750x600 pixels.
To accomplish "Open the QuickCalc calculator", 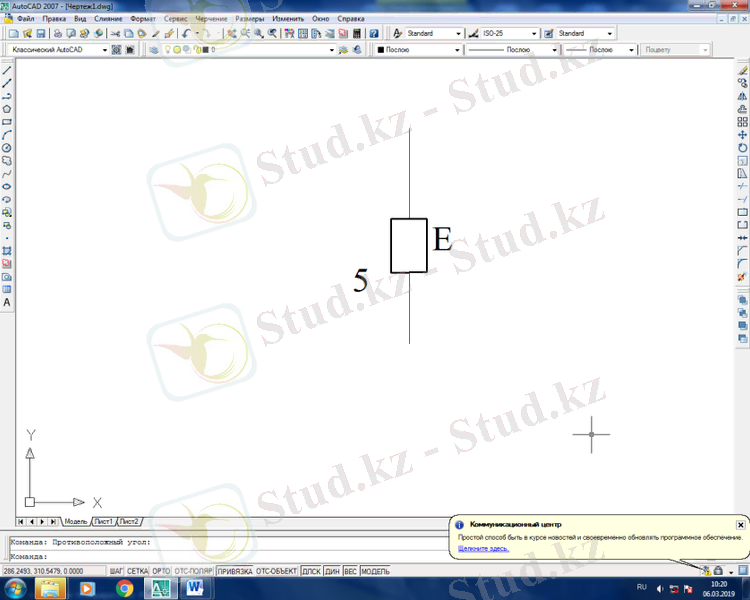I will pyautogui.click(x=357, y=33).
